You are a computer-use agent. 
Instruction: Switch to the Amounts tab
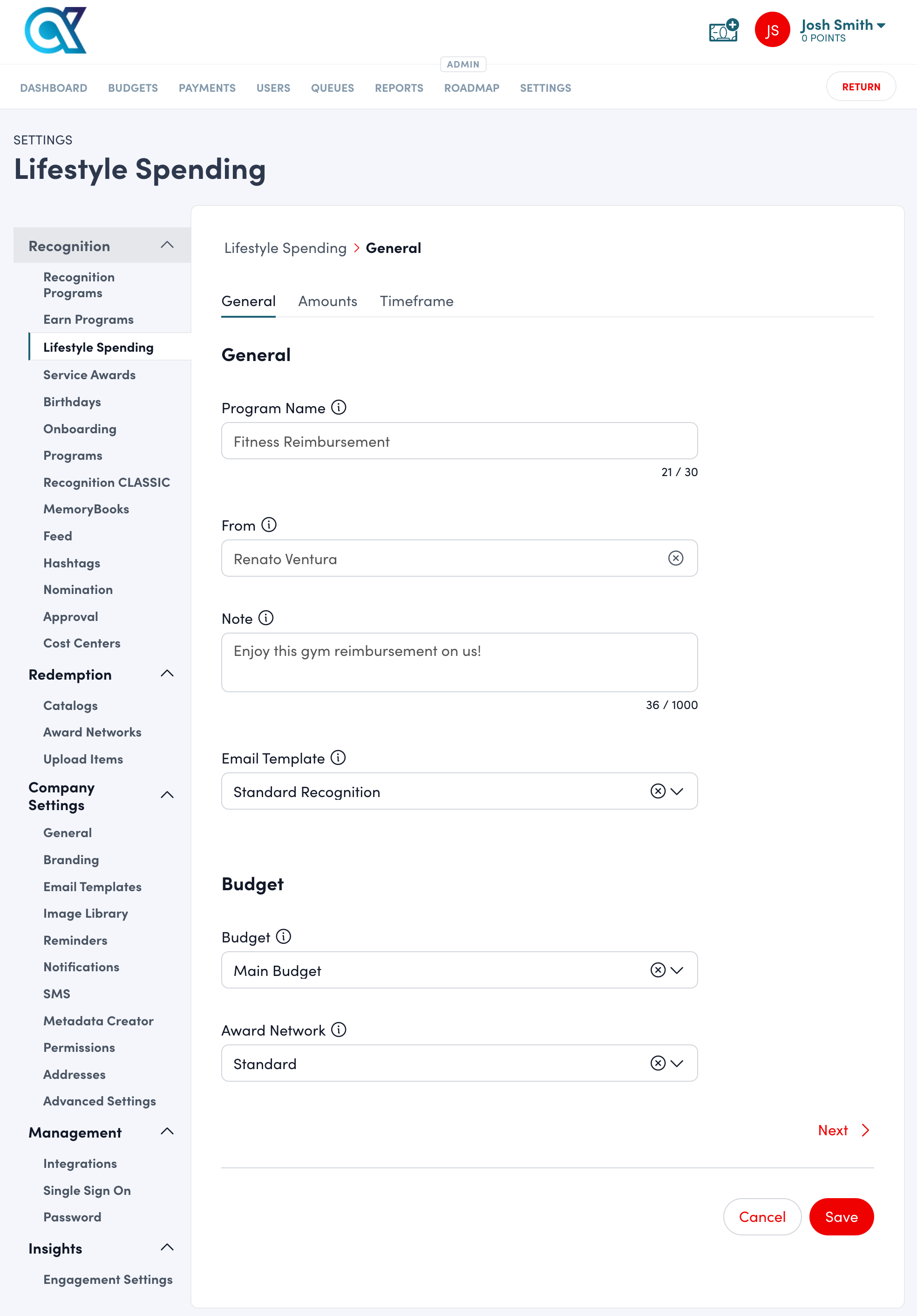pyautogui.click(x=327, y=301)
